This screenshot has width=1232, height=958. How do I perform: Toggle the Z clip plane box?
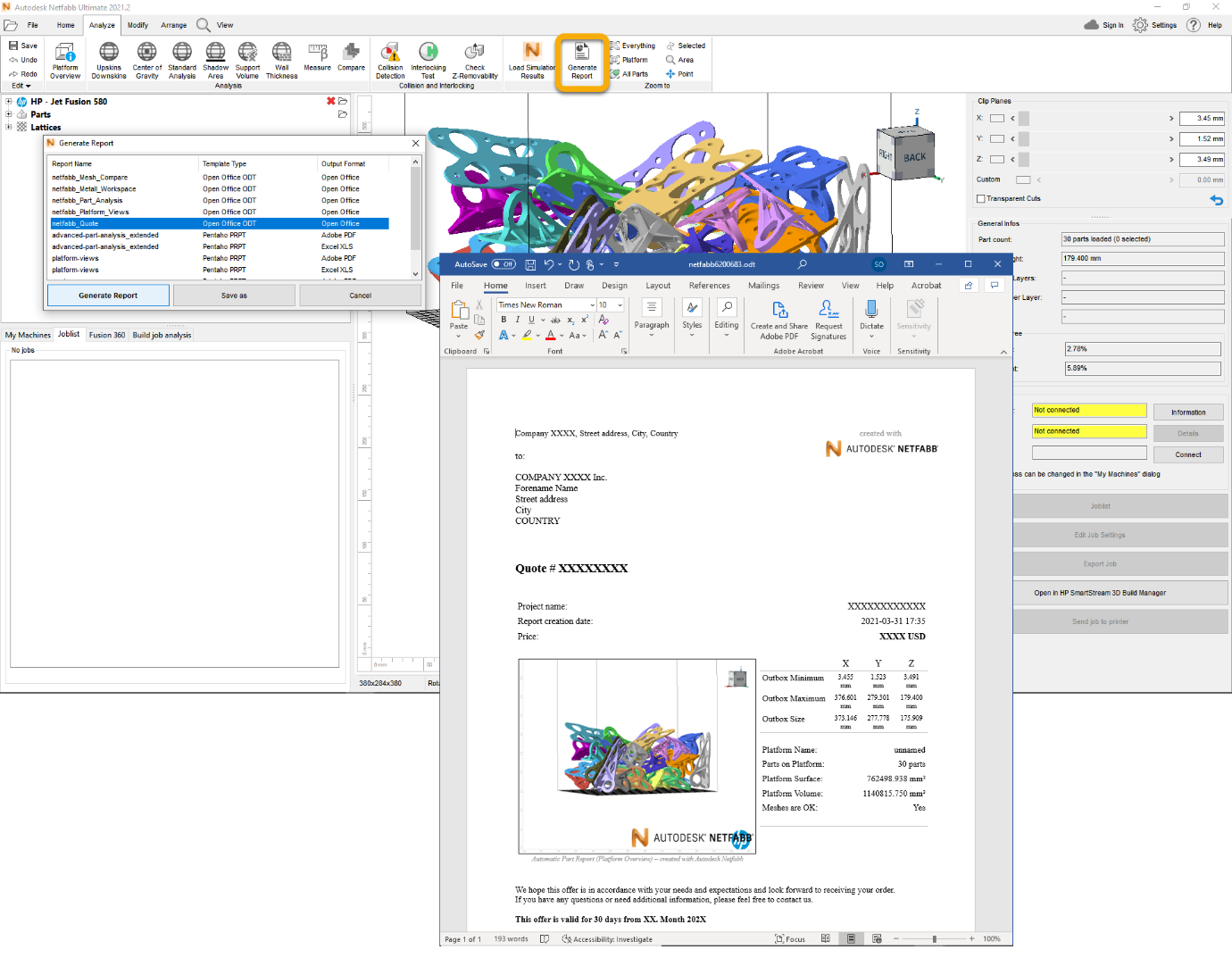click(997, 160)
